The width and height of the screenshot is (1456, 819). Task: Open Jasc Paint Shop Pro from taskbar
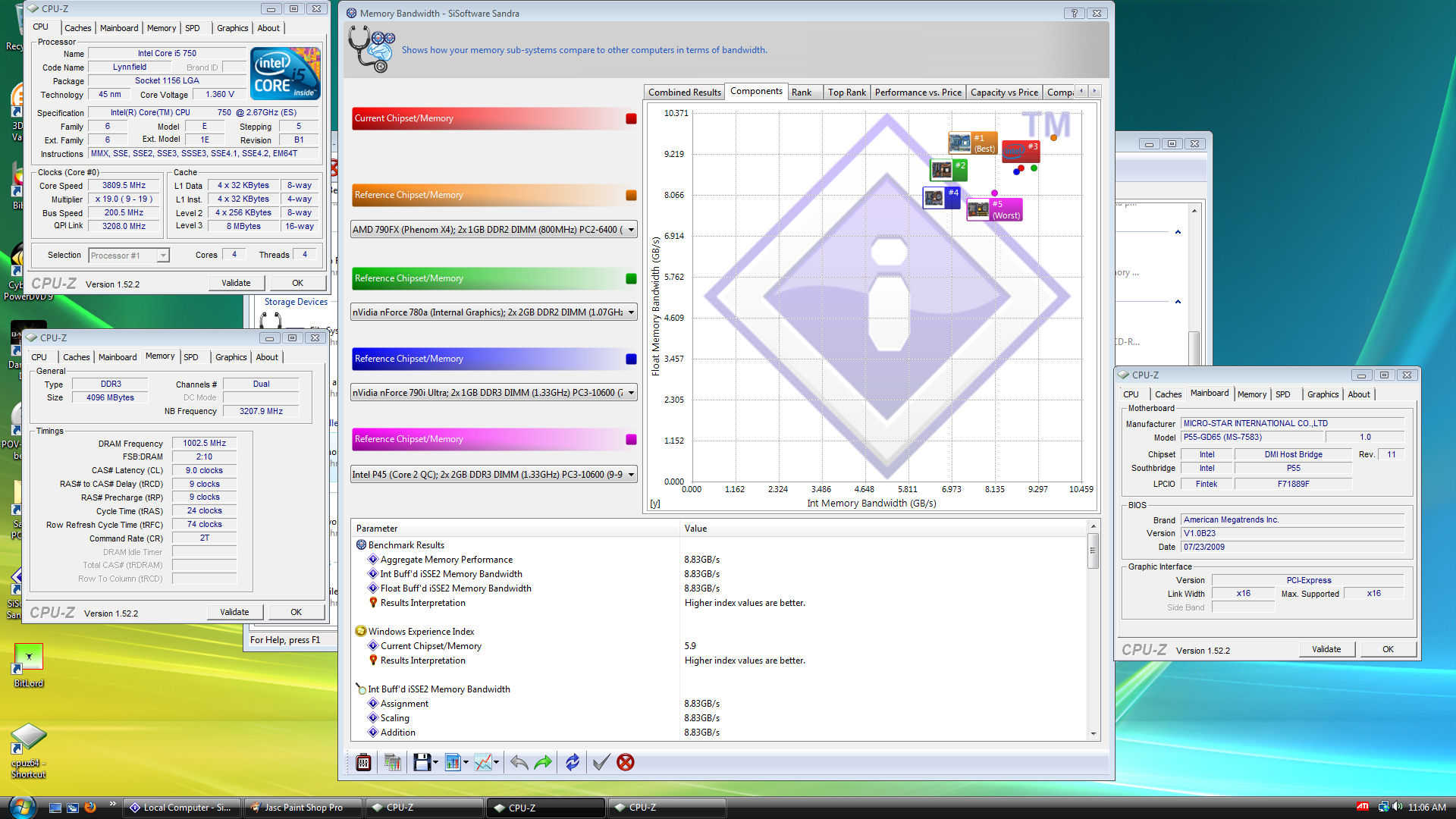pos(303,808)
